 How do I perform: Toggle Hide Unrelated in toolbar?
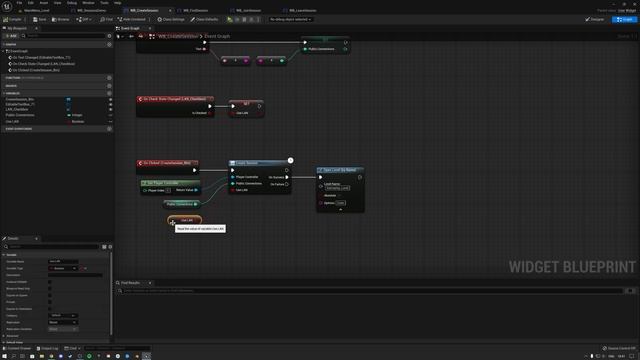click(131, 19)
